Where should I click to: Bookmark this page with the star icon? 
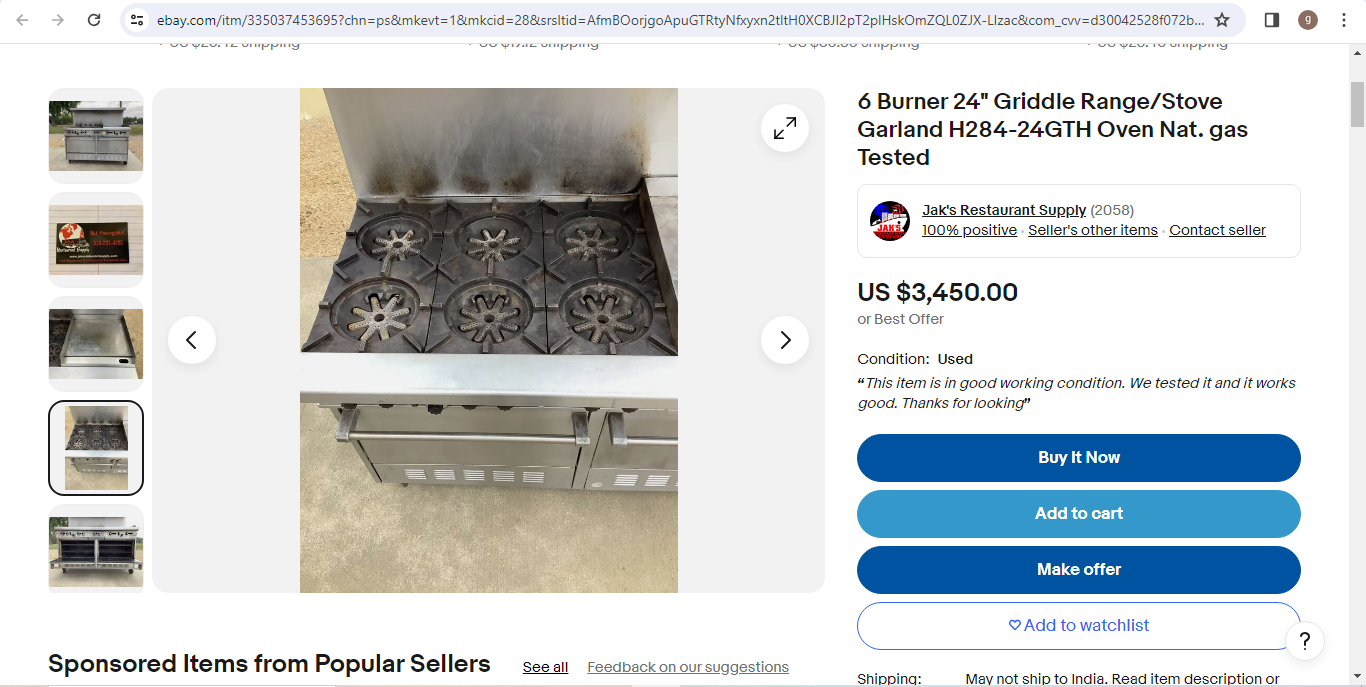pyautogui.click(x=1222, y=20)
